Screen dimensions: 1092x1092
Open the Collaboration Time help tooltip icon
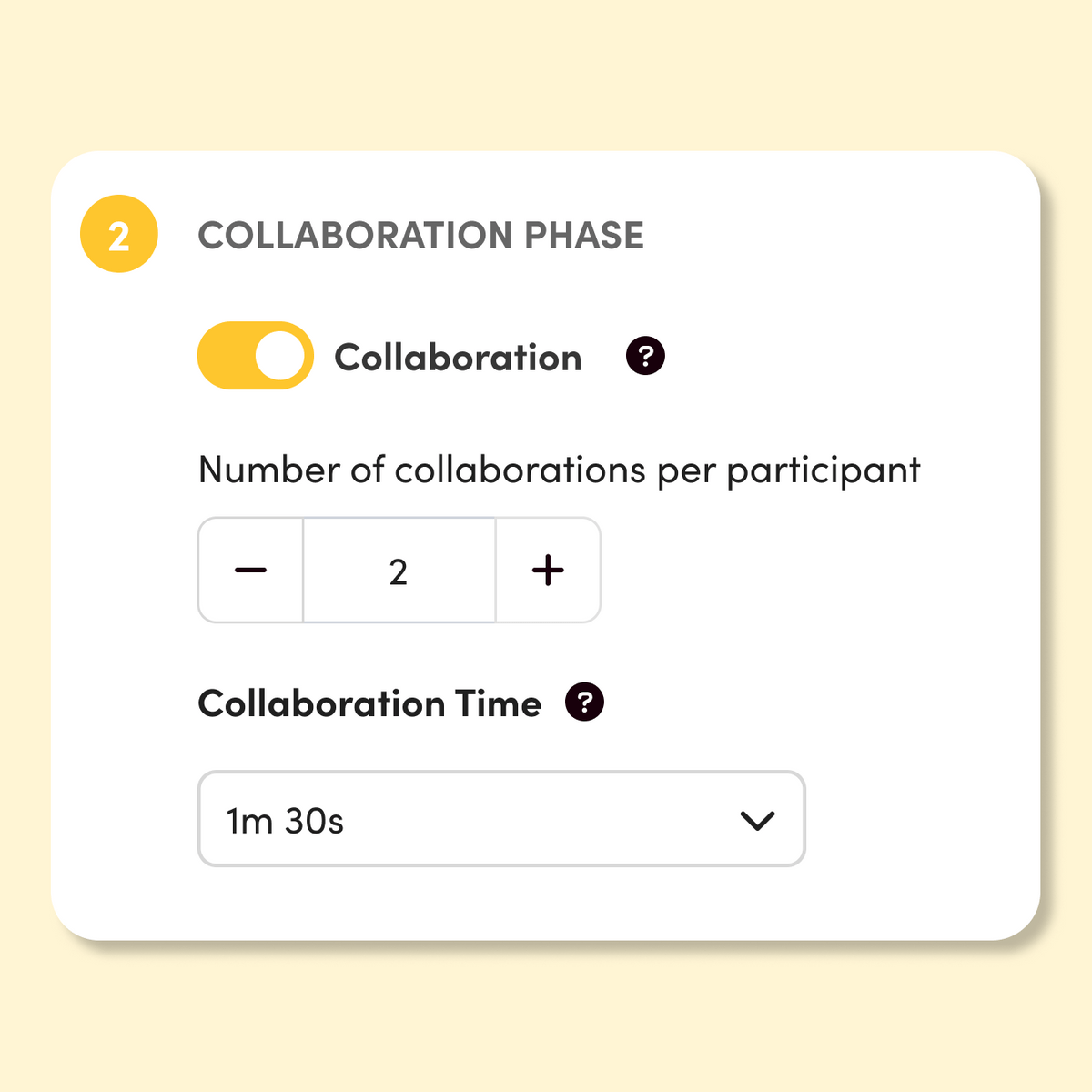click(584, 703)
